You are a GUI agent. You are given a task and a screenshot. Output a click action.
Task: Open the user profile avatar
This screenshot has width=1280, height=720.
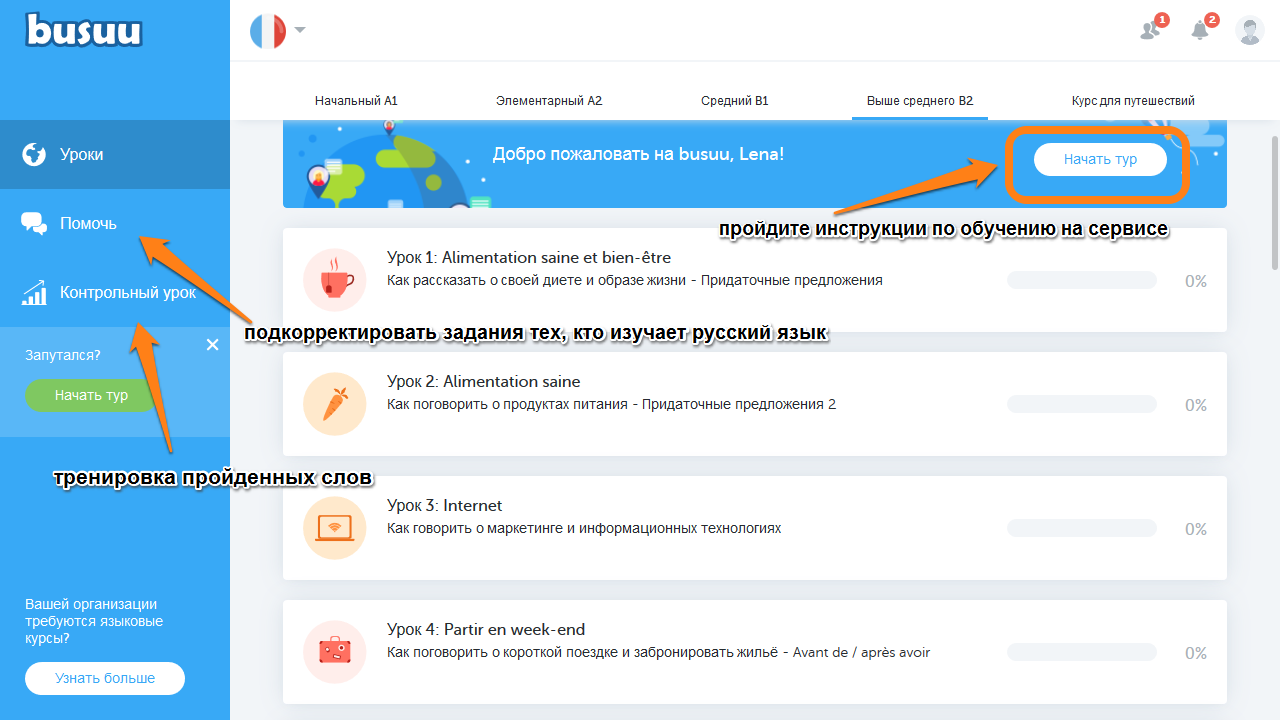[1249, 30]
